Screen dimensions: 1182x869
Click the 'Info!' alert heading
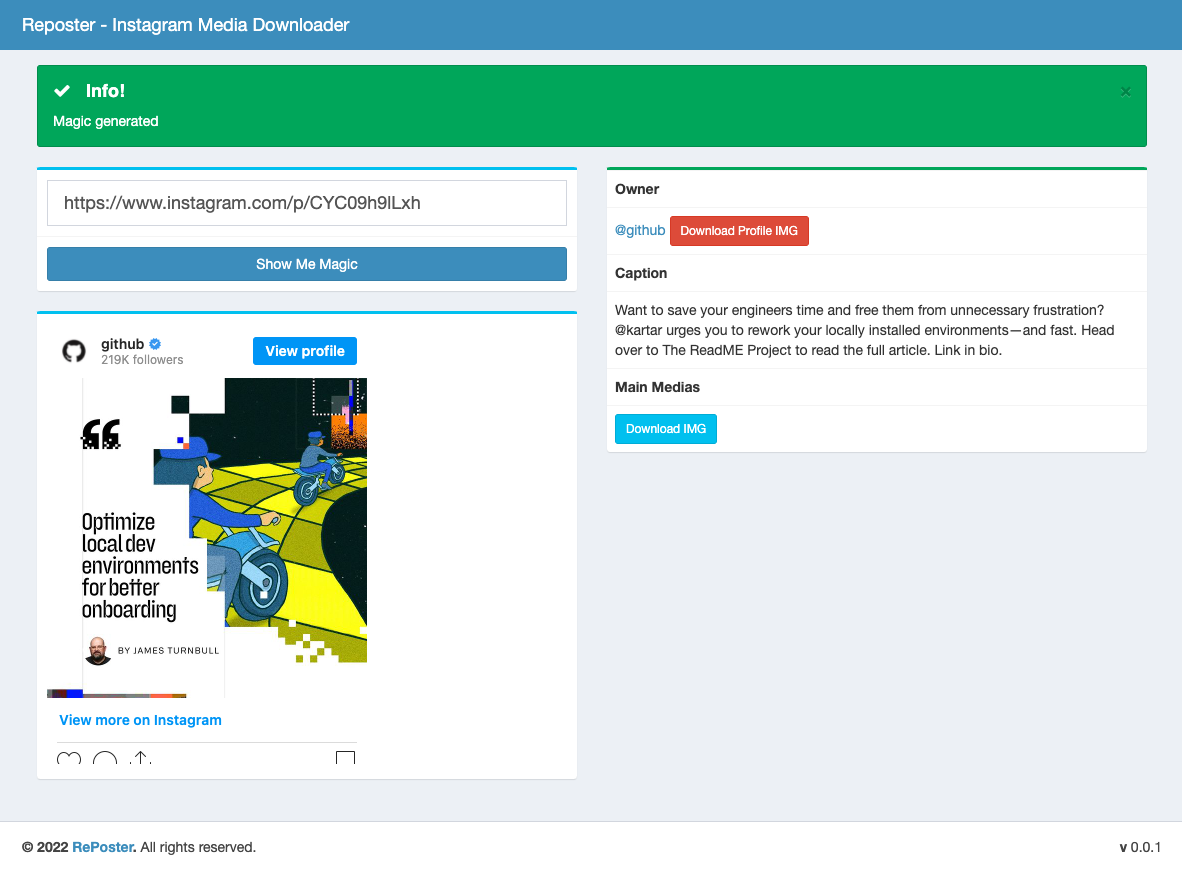[106, 91]
